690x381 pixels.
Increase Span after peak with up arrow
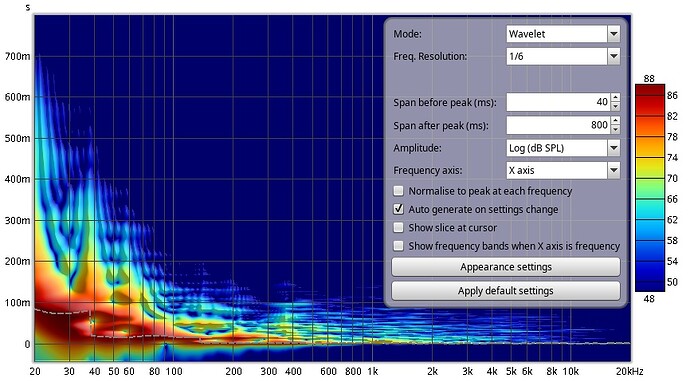click(616, 121)
